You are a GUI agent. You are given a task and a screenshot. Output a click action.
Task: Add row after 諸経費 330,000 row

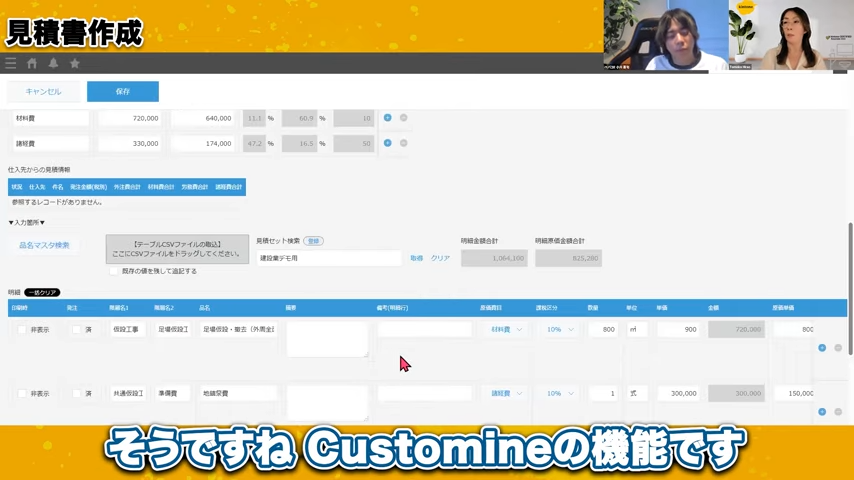[387, 143]
